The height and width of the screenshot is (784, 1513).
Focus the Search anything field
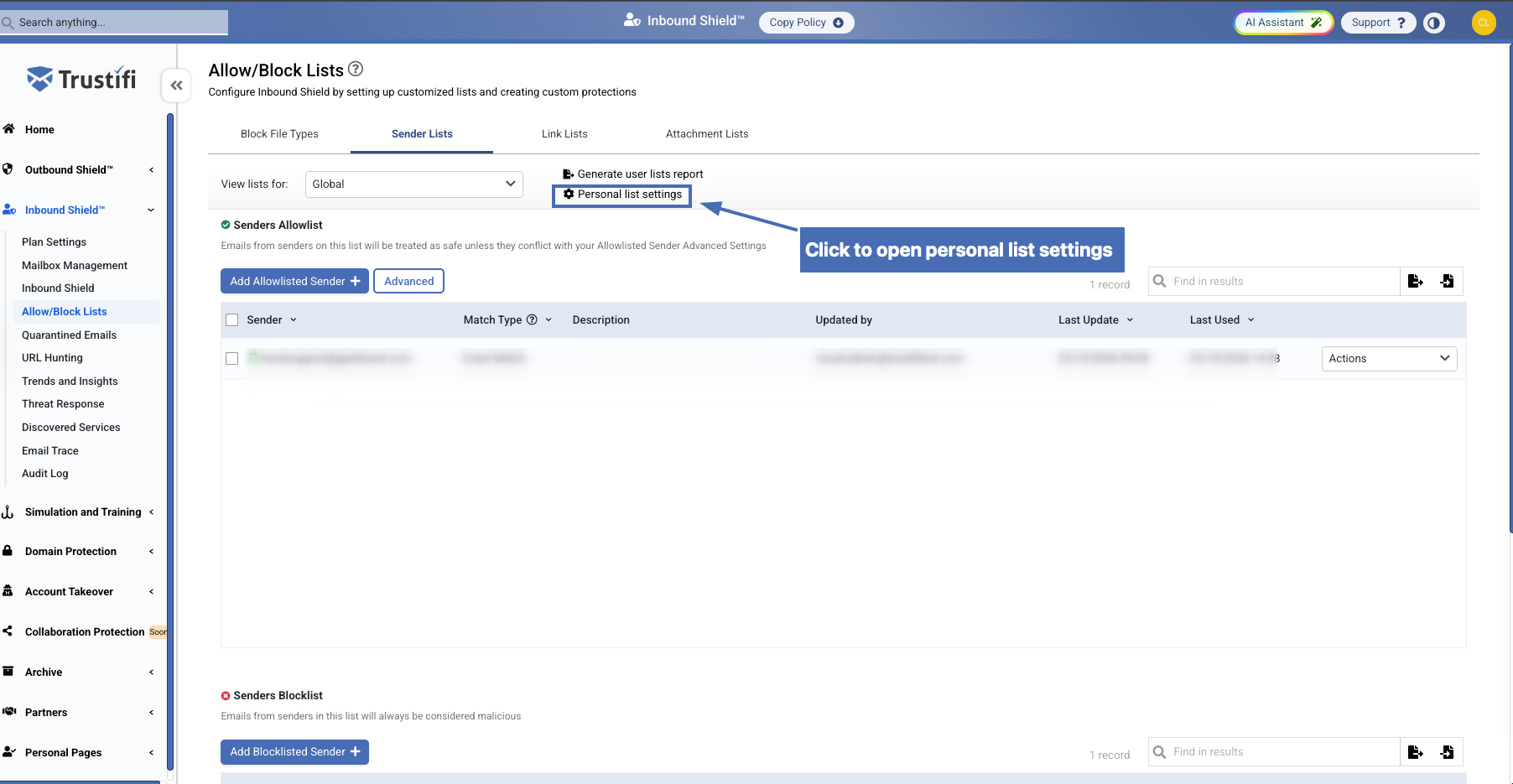coord(114,23)
